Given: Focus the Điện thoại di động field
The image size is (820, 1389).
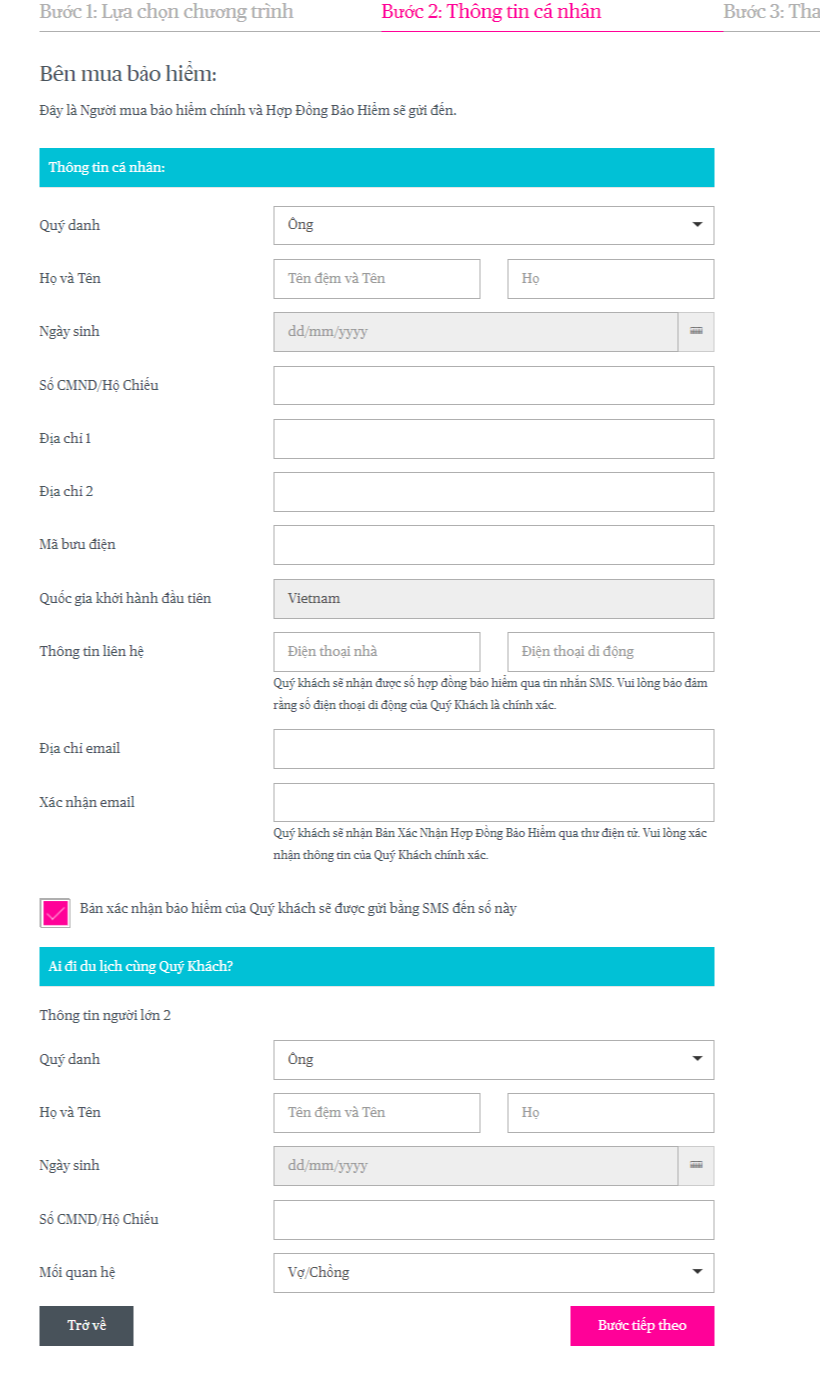Looking at the screenshot, I should [x=611, y=652].
